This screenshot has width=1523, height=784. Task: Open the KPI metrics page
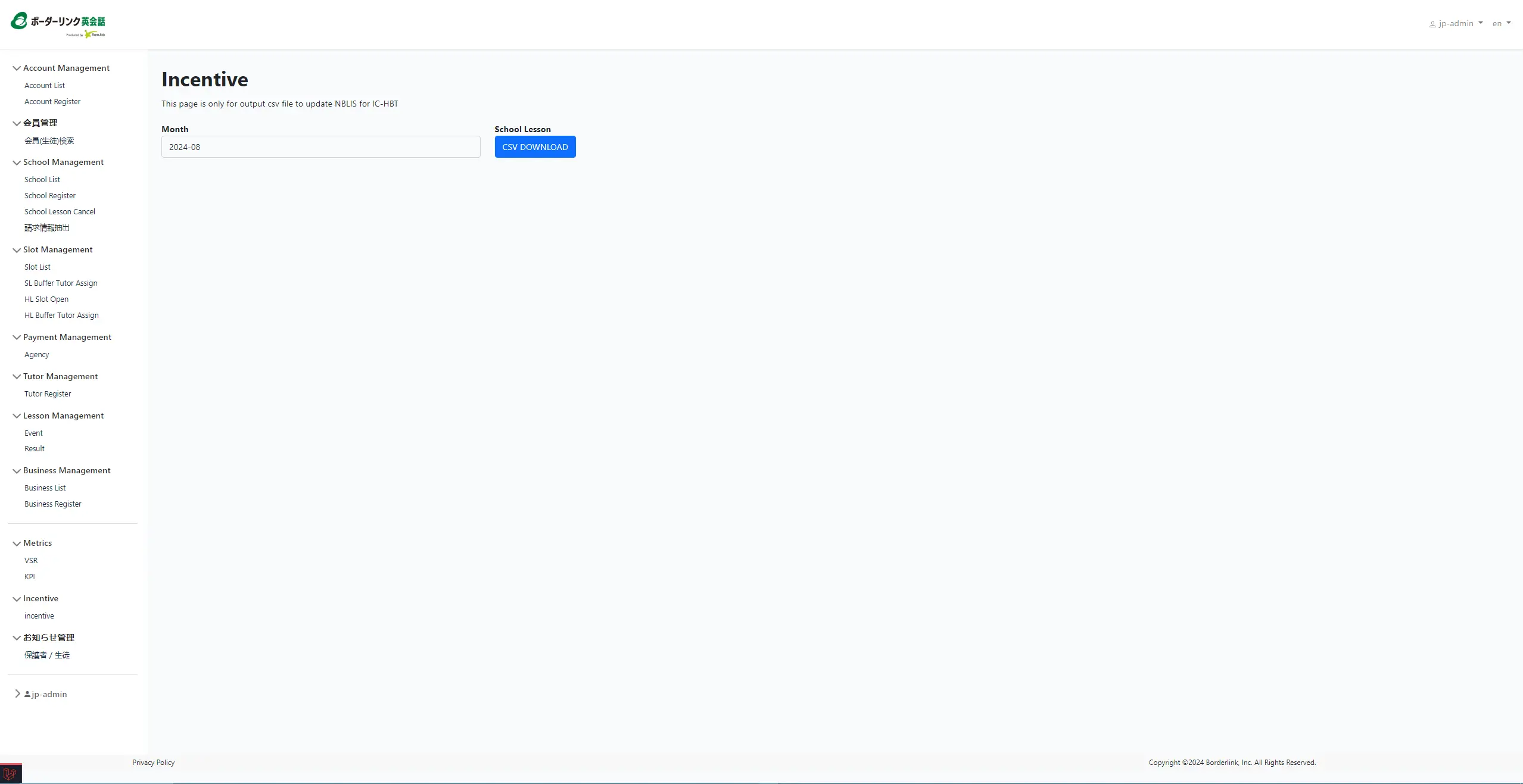(x=30, y=577)
